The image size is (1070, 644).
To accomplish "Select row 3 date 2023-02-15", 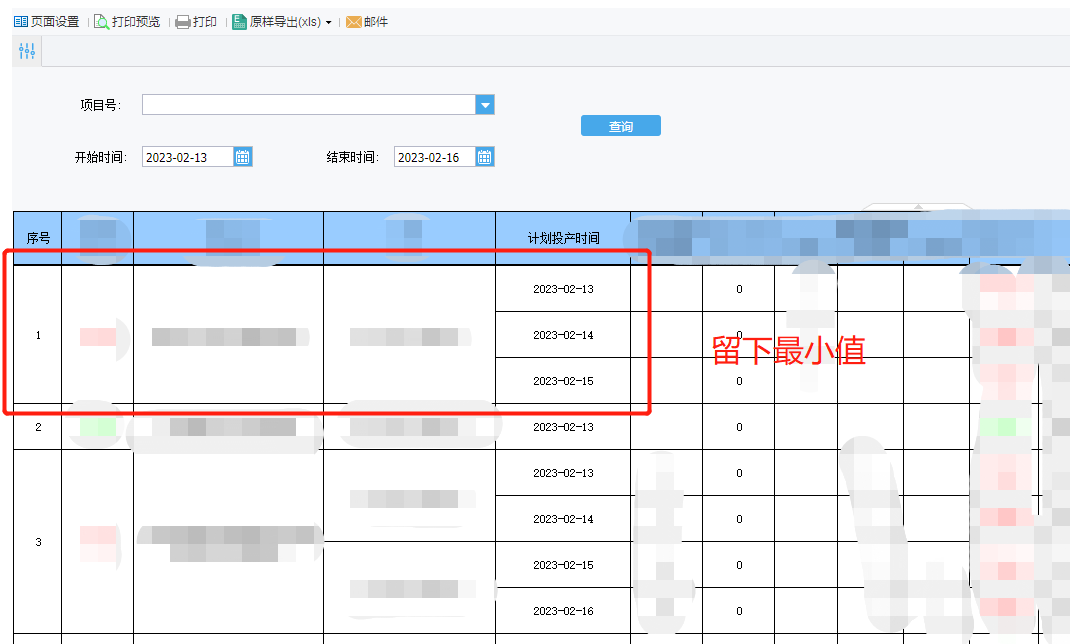I will tap(563, 565).
